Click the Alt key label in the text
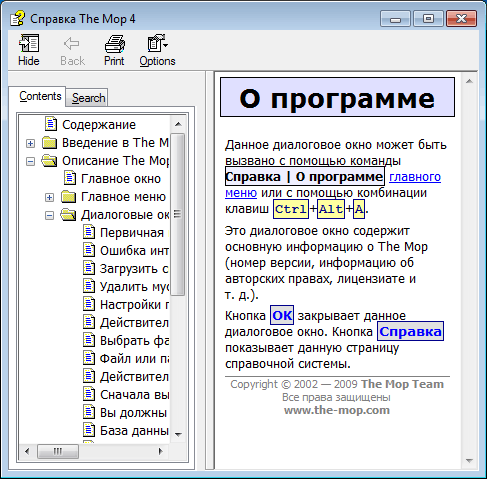This screenshot has width=487, height=479. (331, 209)
